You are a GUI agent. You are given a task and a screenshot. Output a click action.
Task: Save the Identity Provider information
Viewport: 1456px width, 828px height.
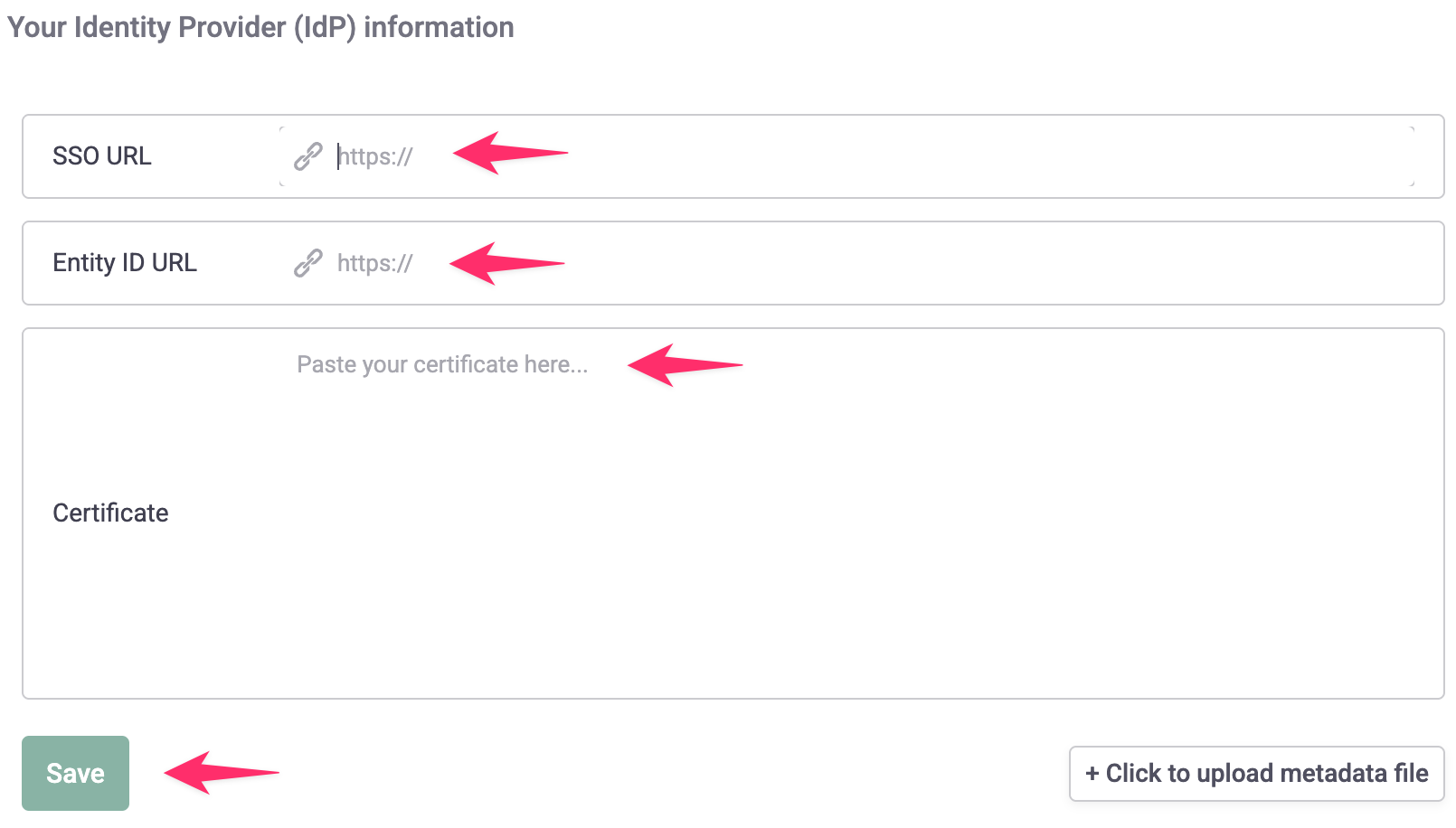click(x=76, y=774)
